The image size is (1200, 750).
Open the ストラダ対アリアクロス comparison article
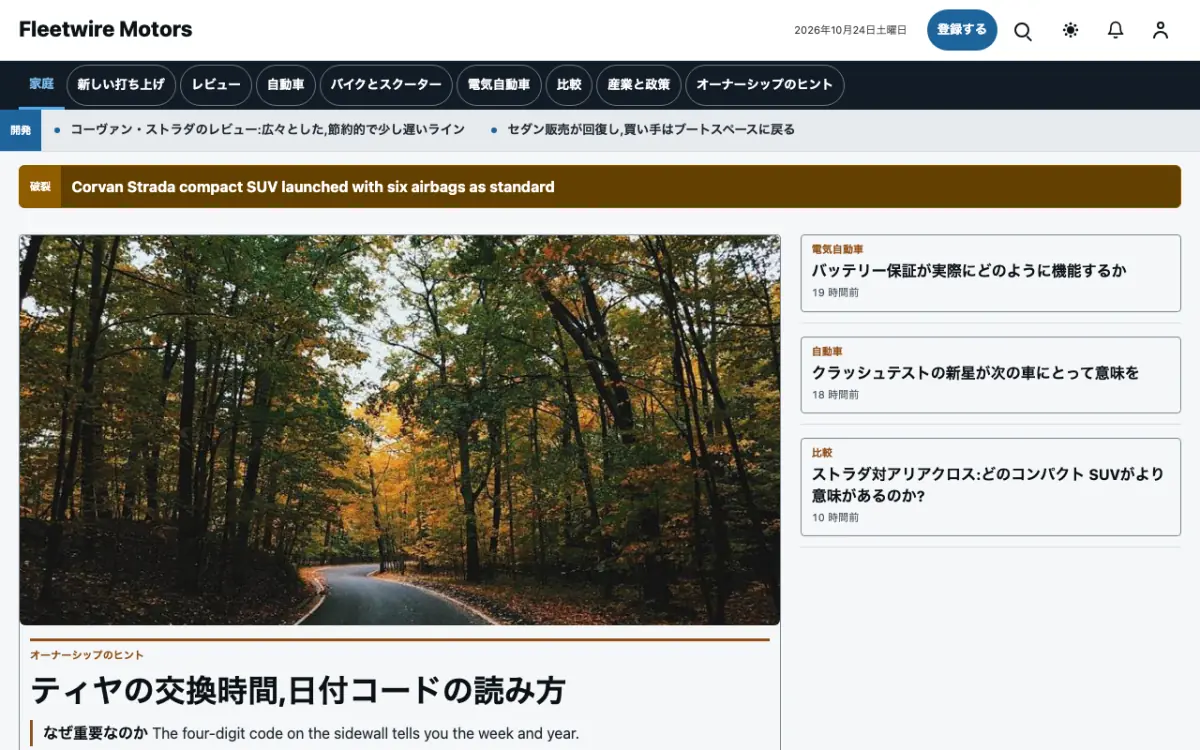[x=991, y=487]
